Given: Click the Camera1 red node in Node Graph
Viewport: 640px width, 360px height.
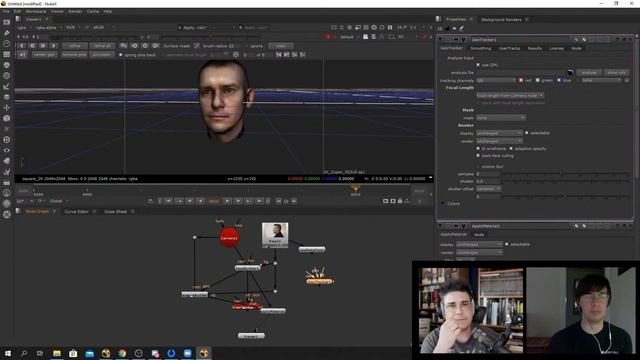Looking at the screenshot, I should tap(229, 238).
